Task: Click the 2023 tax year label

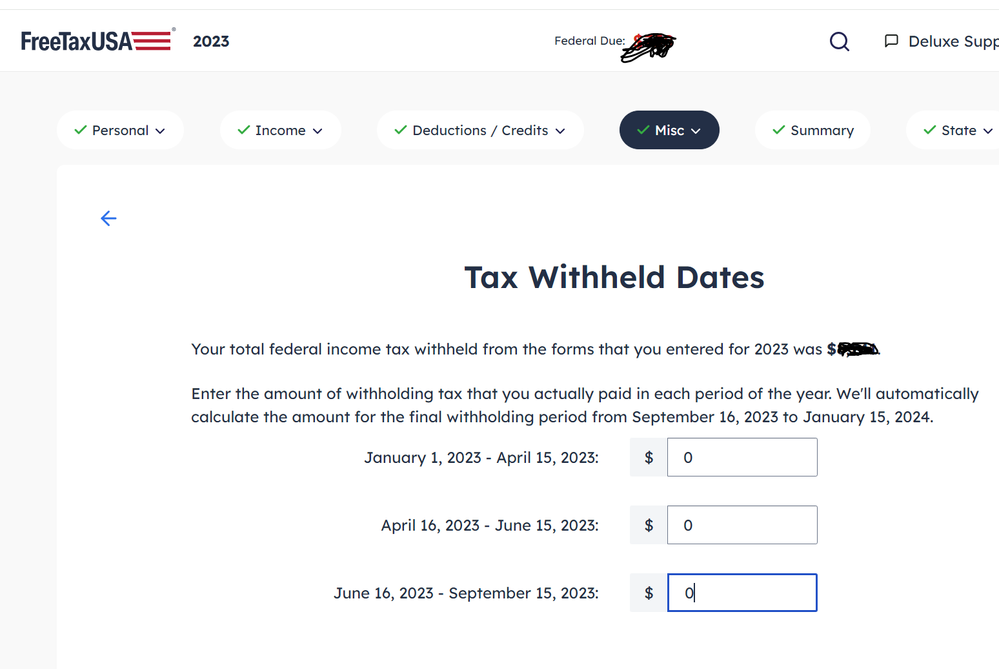Action: [211, 41]
